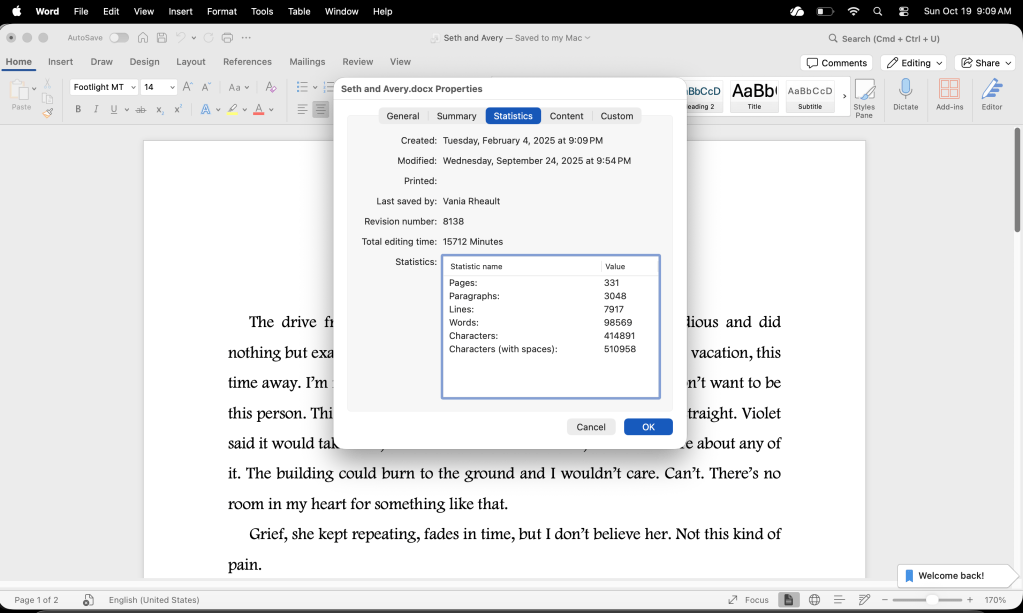The height and width of the screenshot is (613, 1023).
Task: Toggle yellow text highlight color
Action: (232, 108)
